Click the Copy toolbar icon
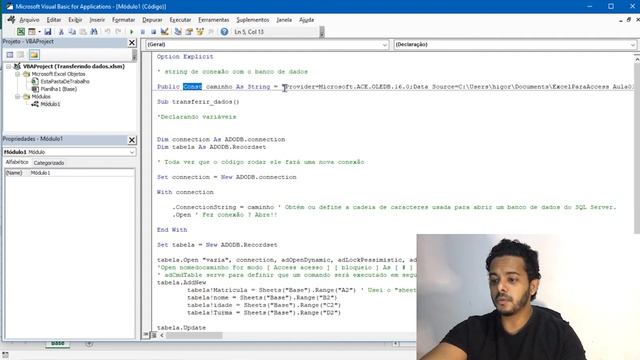Viewport: 640px width, 360px height. pyautogui.click(x=72, y=32)
